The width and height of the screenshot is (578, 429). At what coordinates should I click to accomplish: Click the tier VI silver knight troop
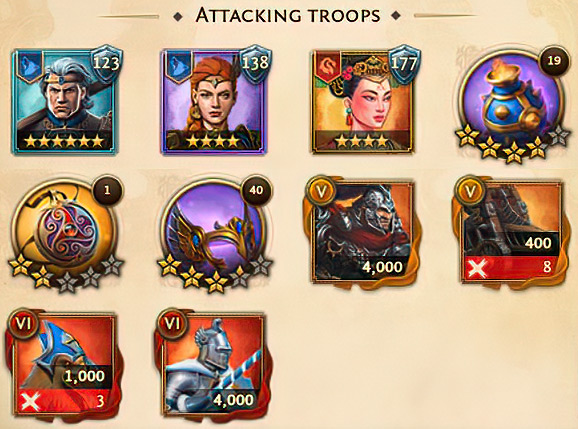[214, 364]
